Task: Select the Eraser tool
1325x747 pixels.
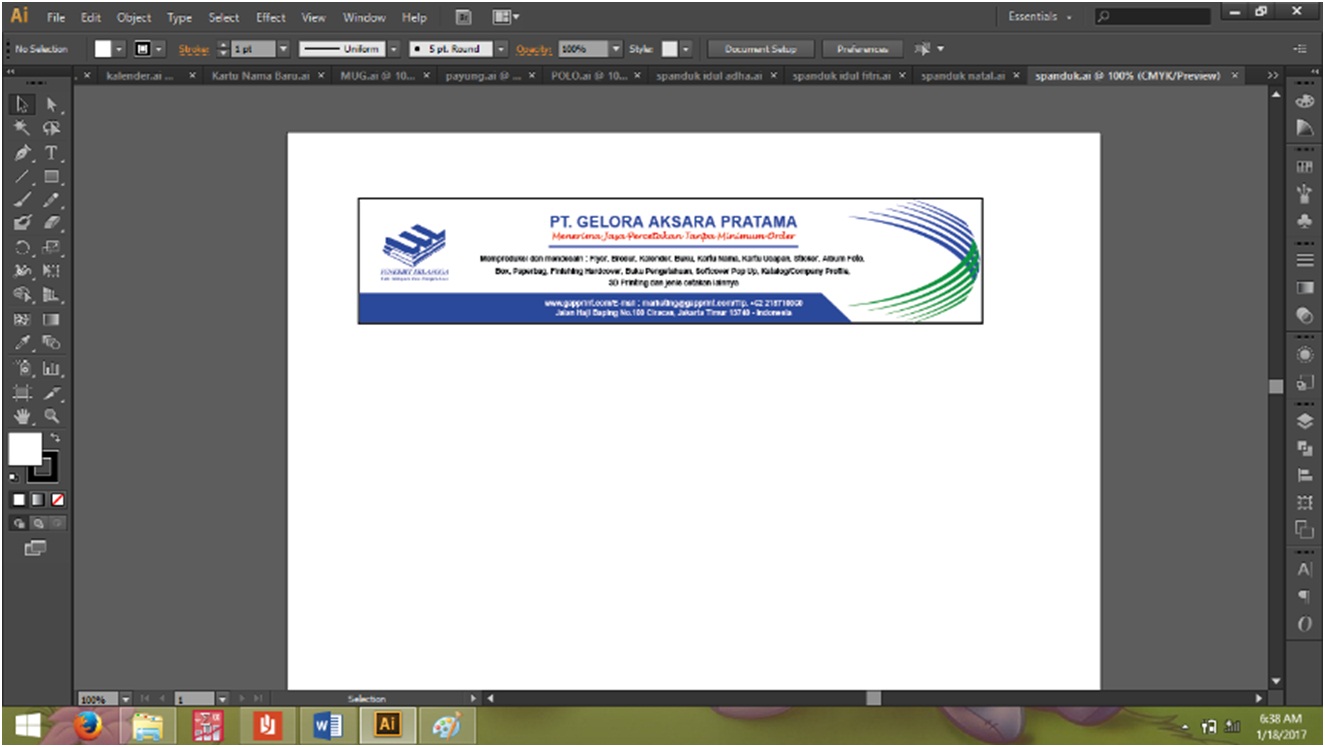Action: click(x=52, y=223)
